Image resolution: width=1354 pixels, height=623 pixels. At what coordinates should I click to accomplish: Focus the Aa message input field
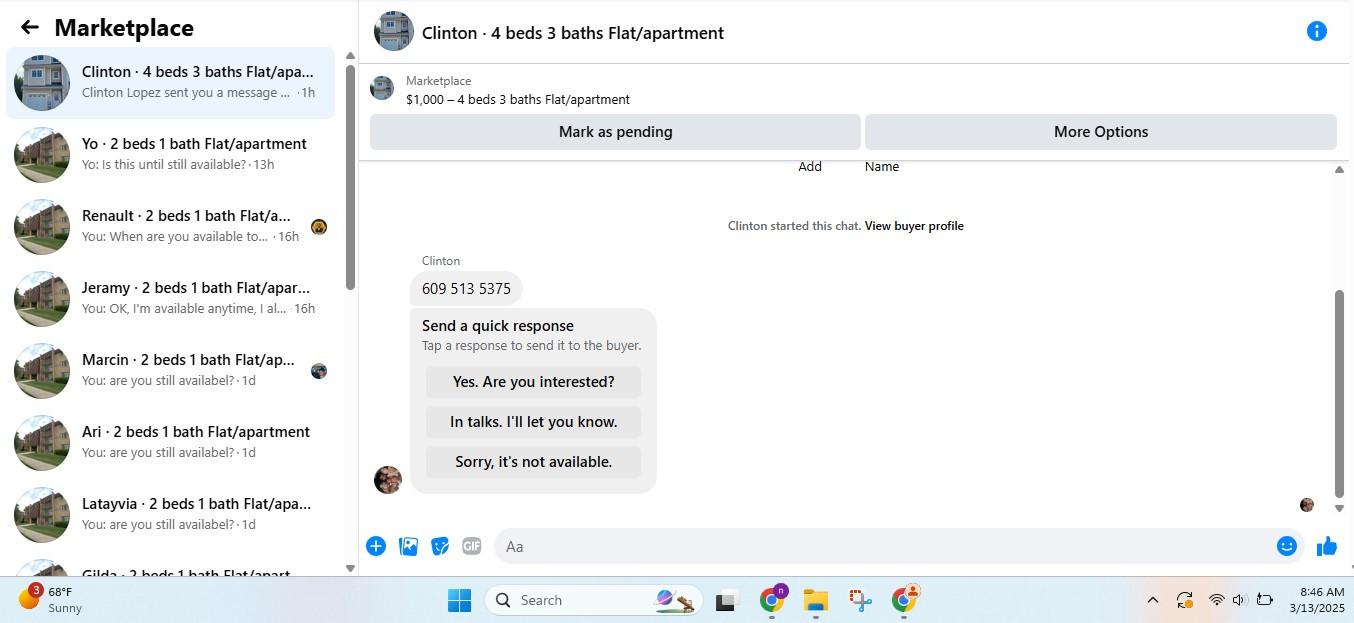point(886,546)
